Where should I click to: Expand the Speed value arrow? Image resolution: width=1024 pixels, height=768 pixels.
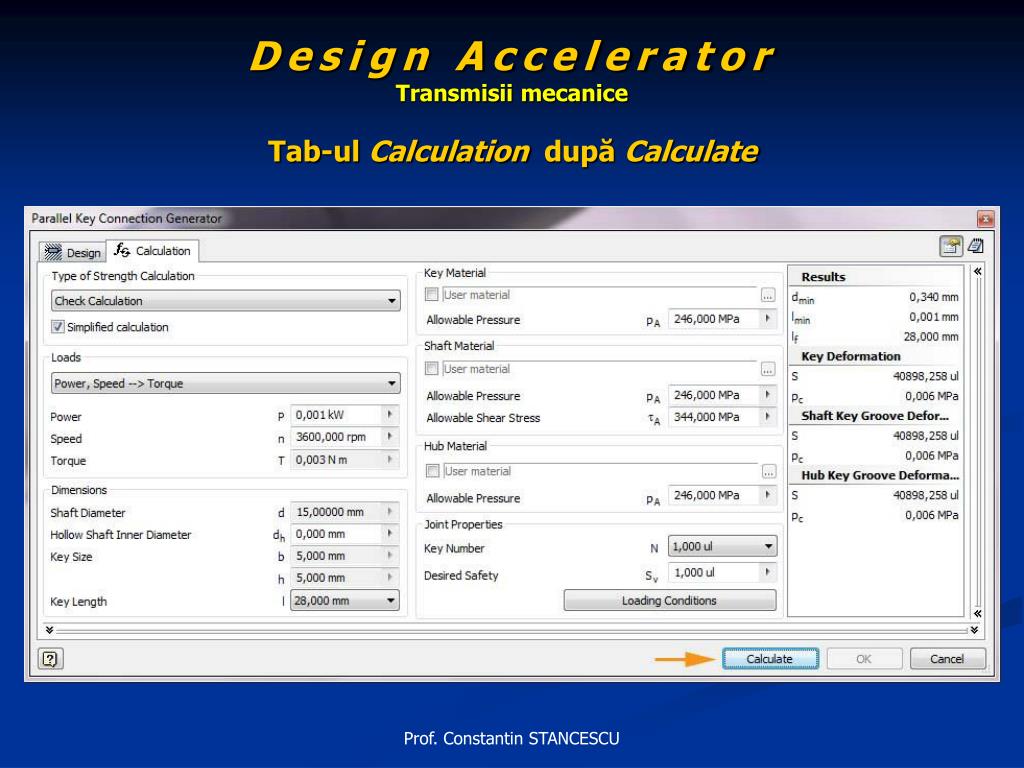(x=390, y=437)
